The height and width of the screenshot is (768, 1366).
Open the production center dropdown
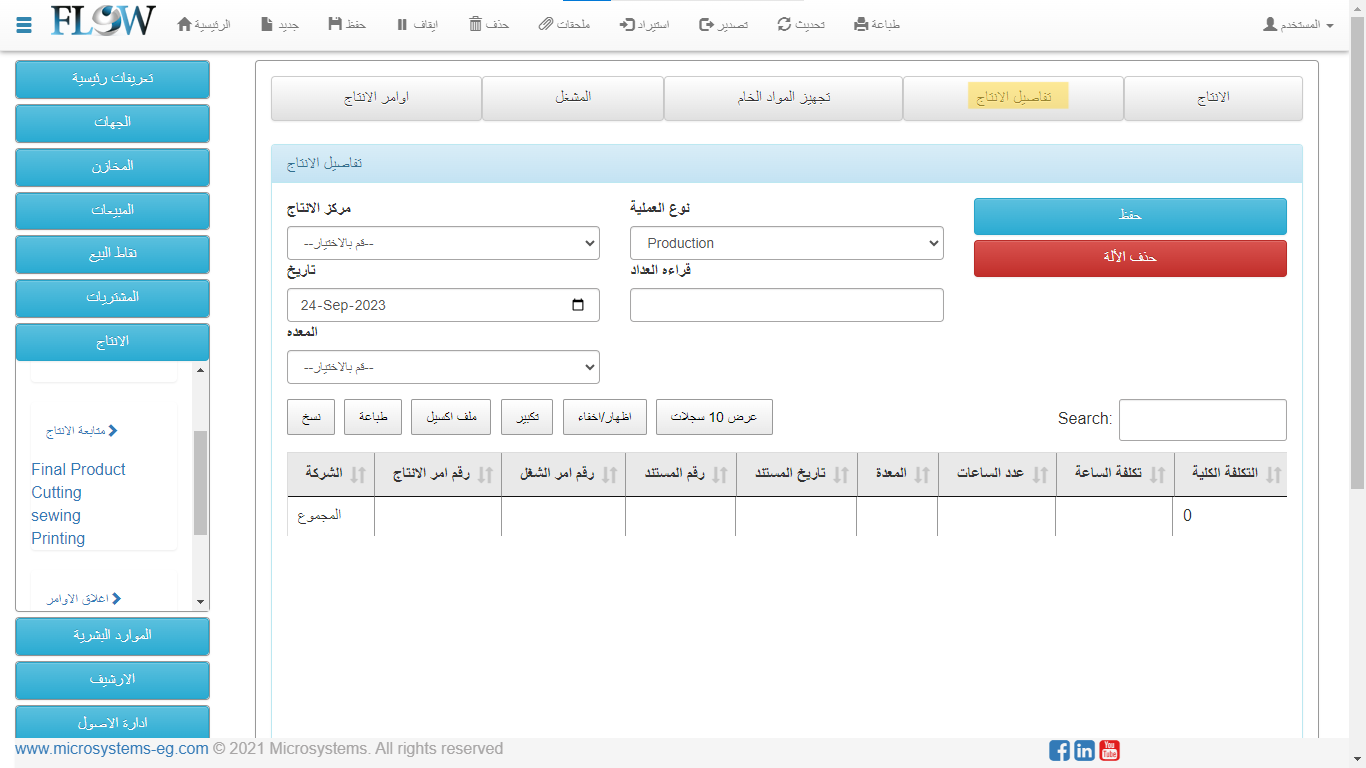(443, 243)
